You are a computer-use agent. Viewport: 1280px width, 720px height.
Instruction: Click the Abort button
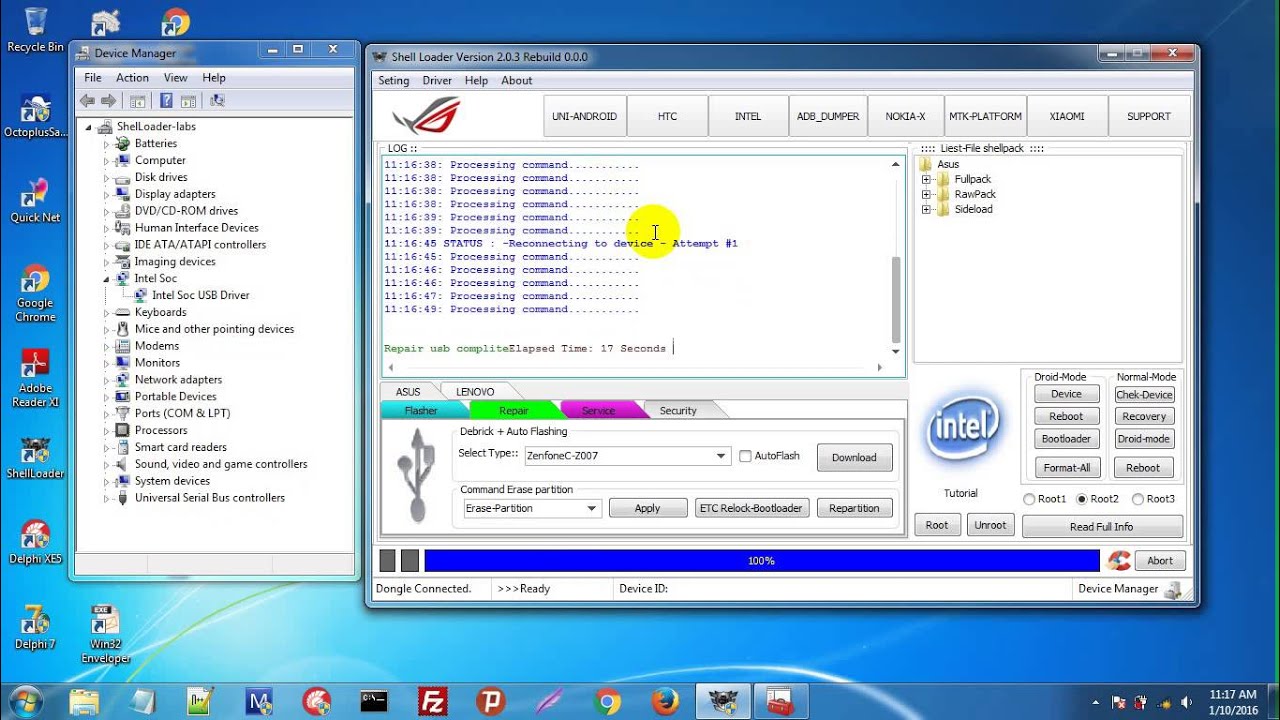pos(1160,561)
